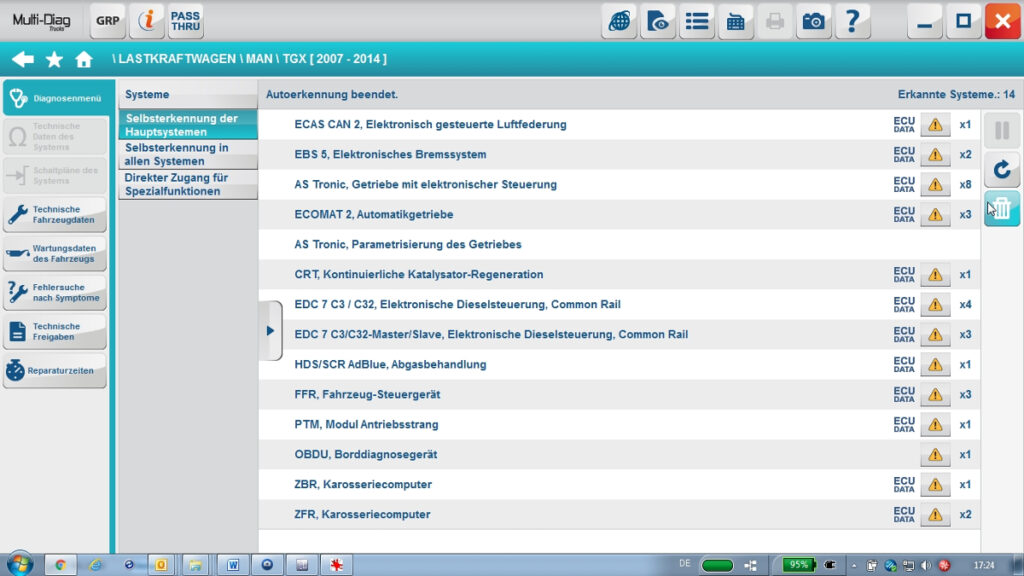The image size is (1024, 576).
Task: Click the Reparaturzeiten sidebar button
Action: [x=55, y=370]
